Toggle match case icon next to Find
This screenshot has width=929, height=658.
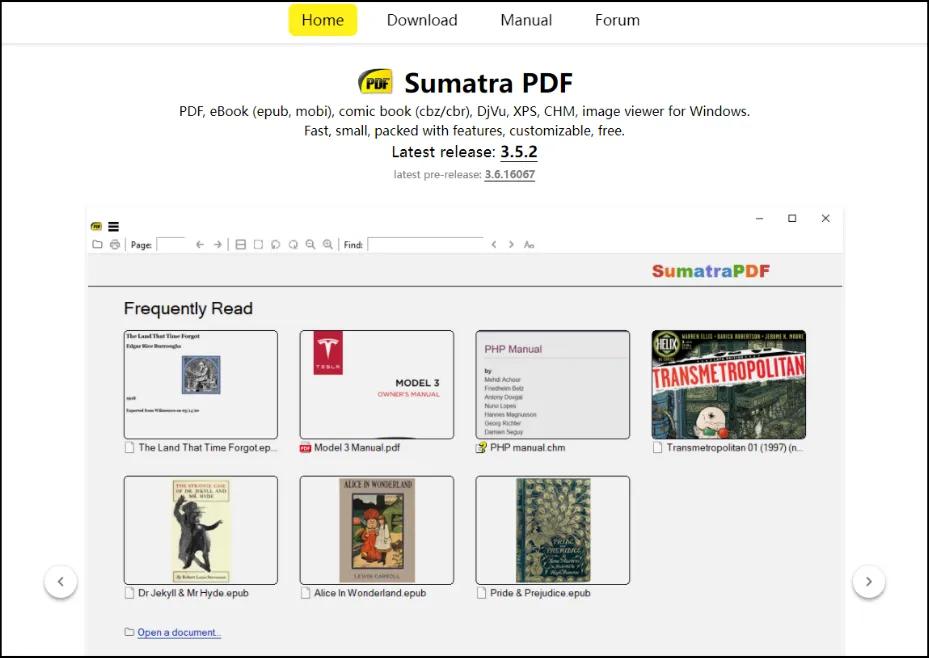pos(529,244)
